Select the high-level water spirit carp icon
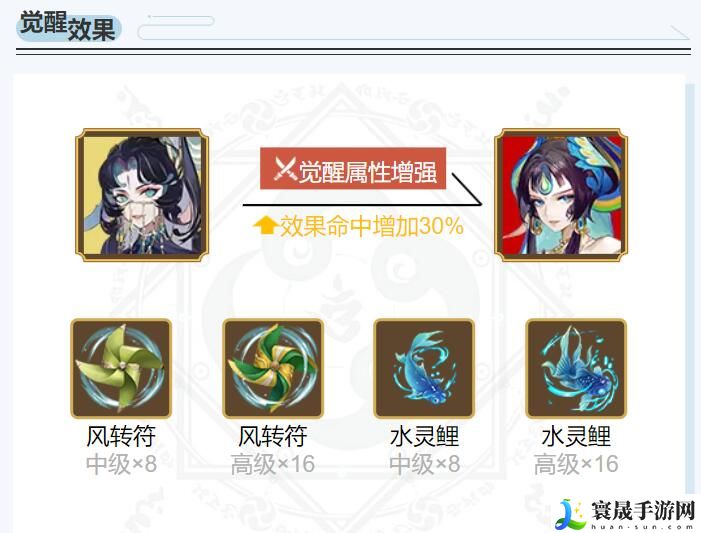 click(576, 368)
